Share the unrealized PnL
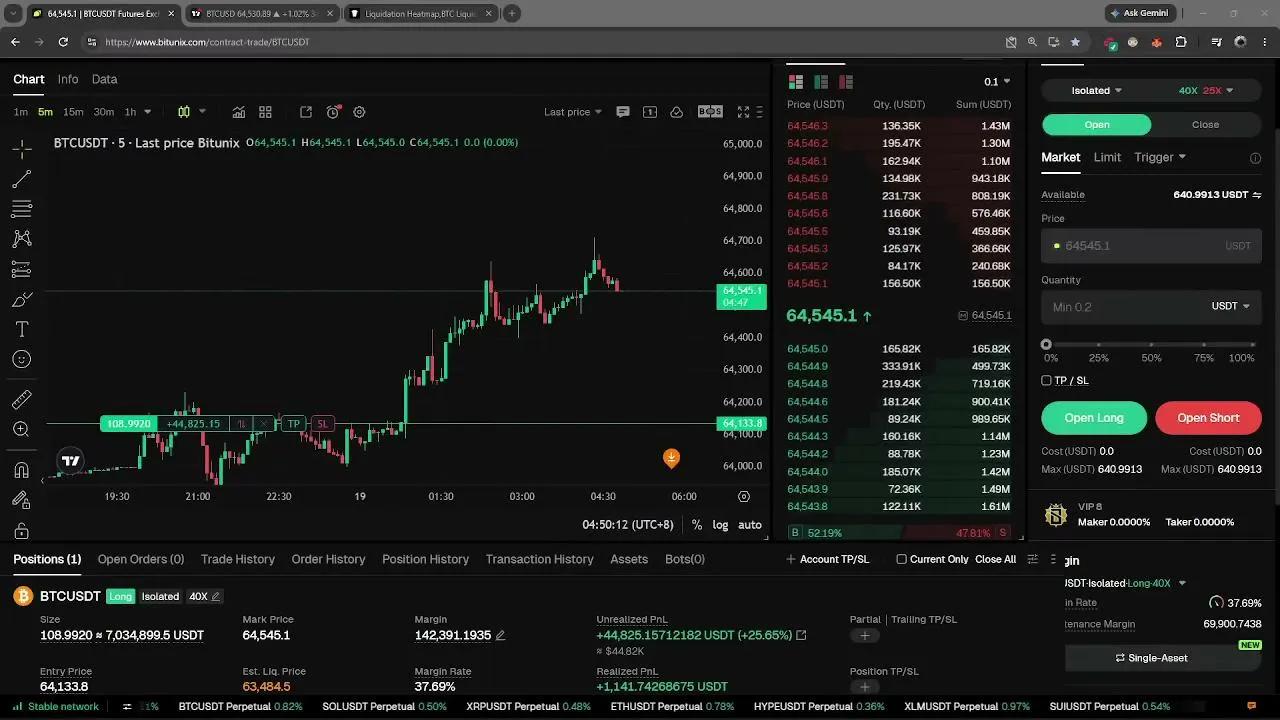Screen dimensions: 1280x720 801,635
